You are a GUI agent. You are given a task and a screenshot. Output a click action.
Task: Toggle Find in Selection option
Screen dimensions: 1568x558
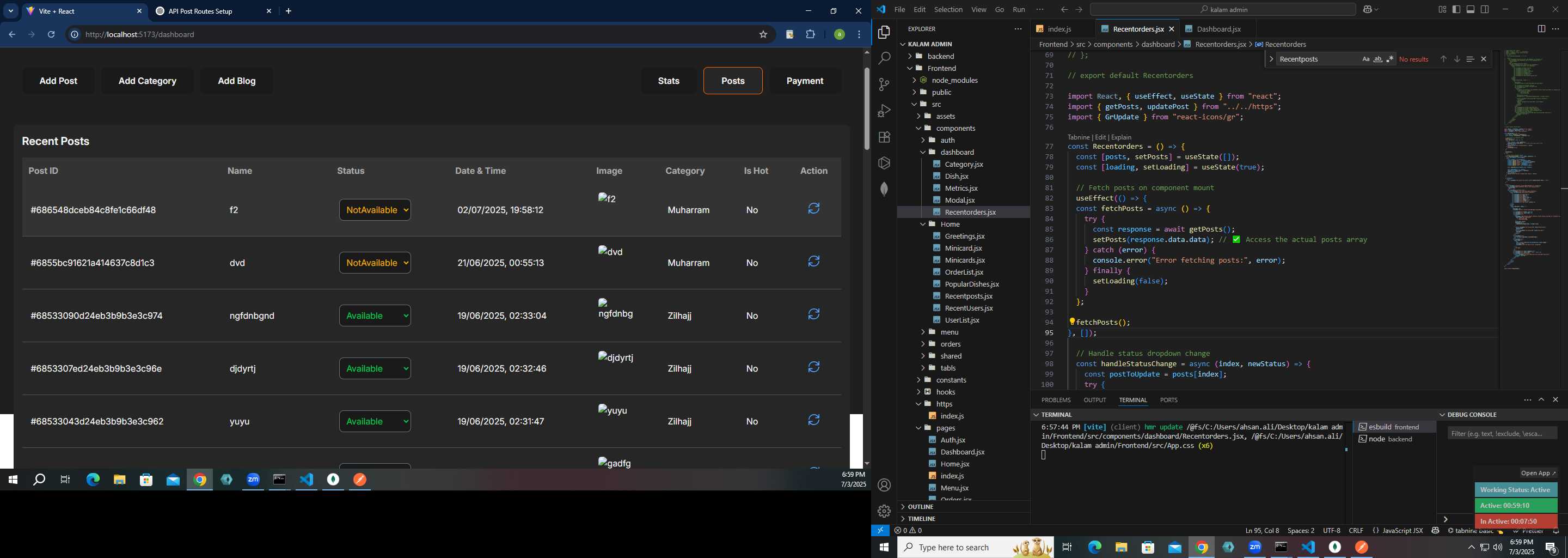point(1470,59)
